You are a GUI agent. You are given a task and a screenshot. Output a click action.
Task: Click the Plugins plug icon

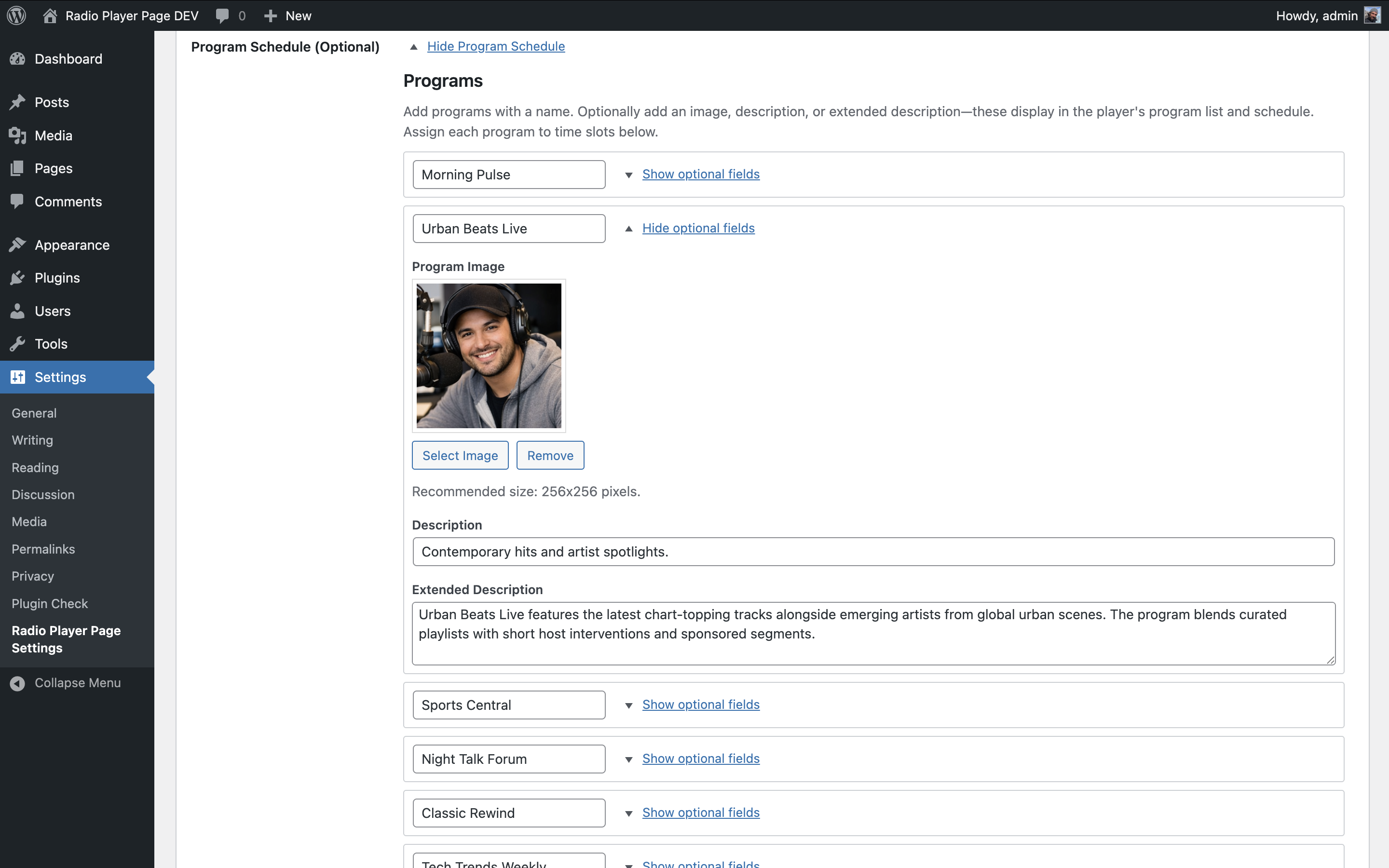click(x=17, y=278)
